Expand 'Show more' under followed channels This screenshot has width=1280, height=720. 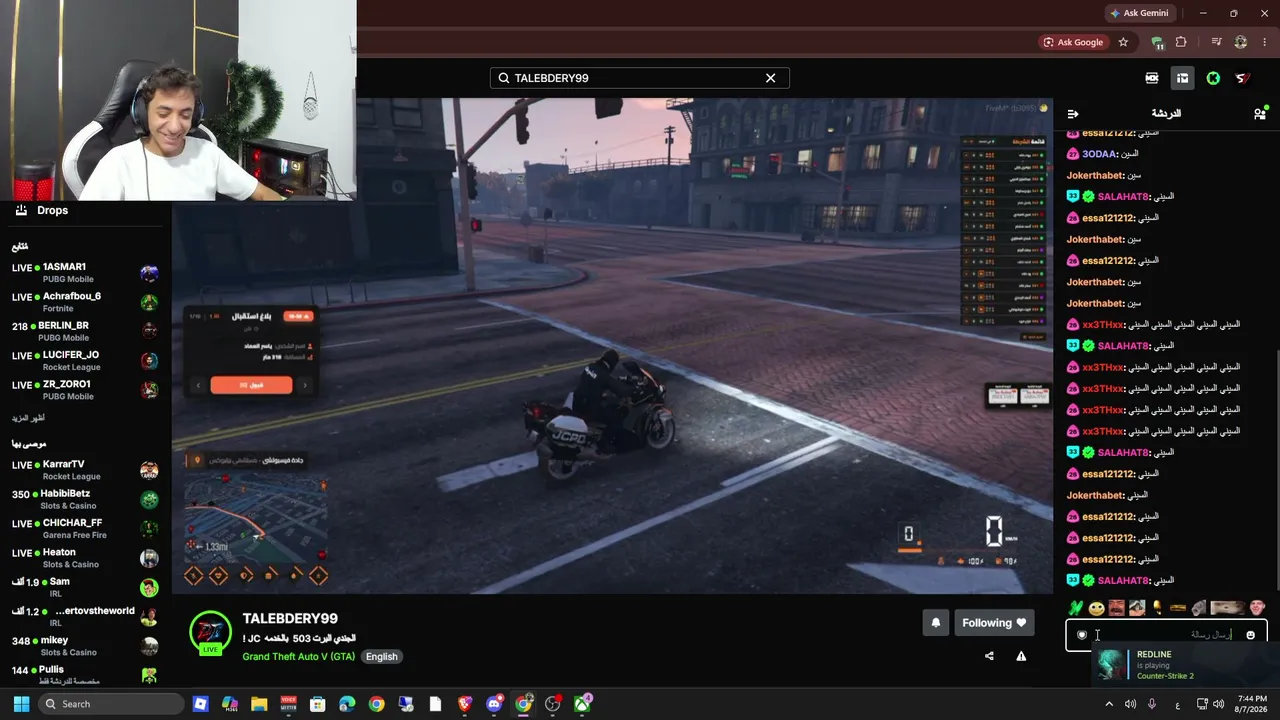[x=29, y=418]
